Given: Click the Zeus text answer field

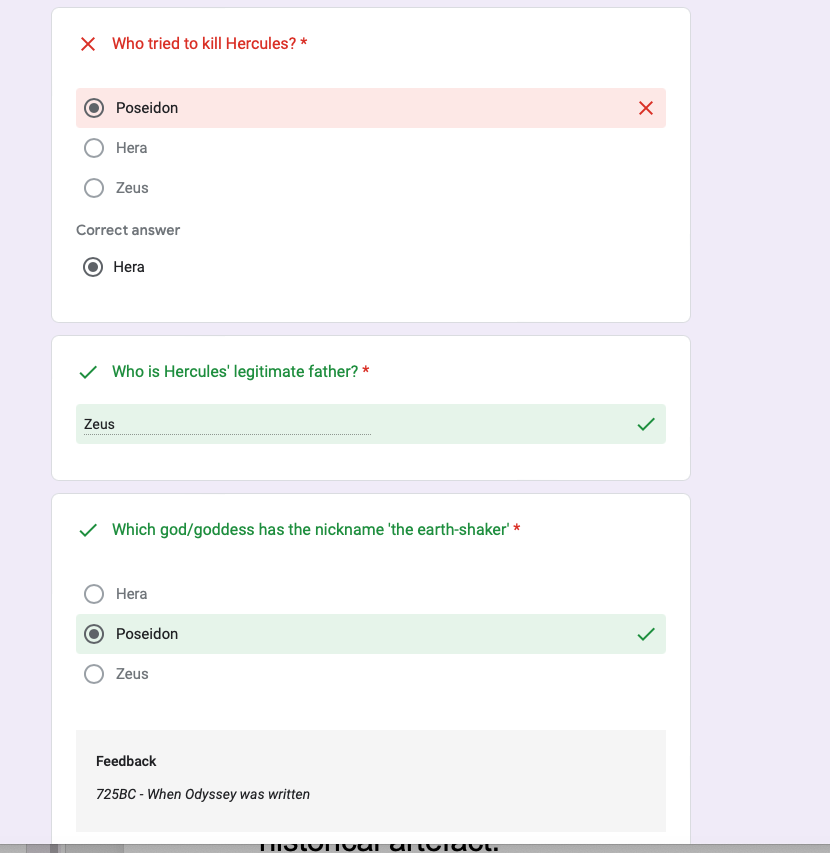Looking at the screenshot, I should (227, 424).
